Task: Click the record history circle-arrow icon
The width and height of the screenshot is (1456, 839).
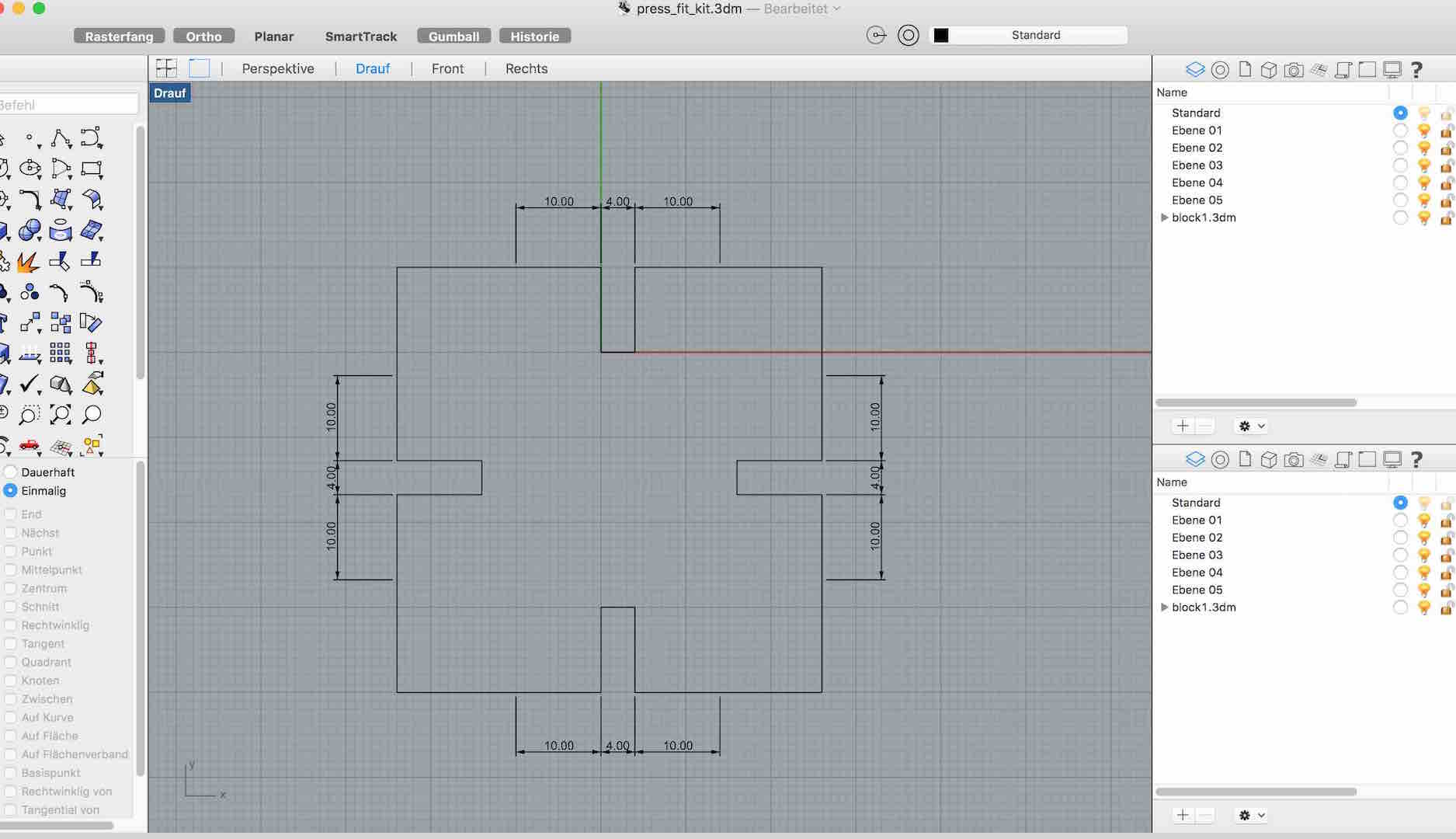Action: pos(876,36)
